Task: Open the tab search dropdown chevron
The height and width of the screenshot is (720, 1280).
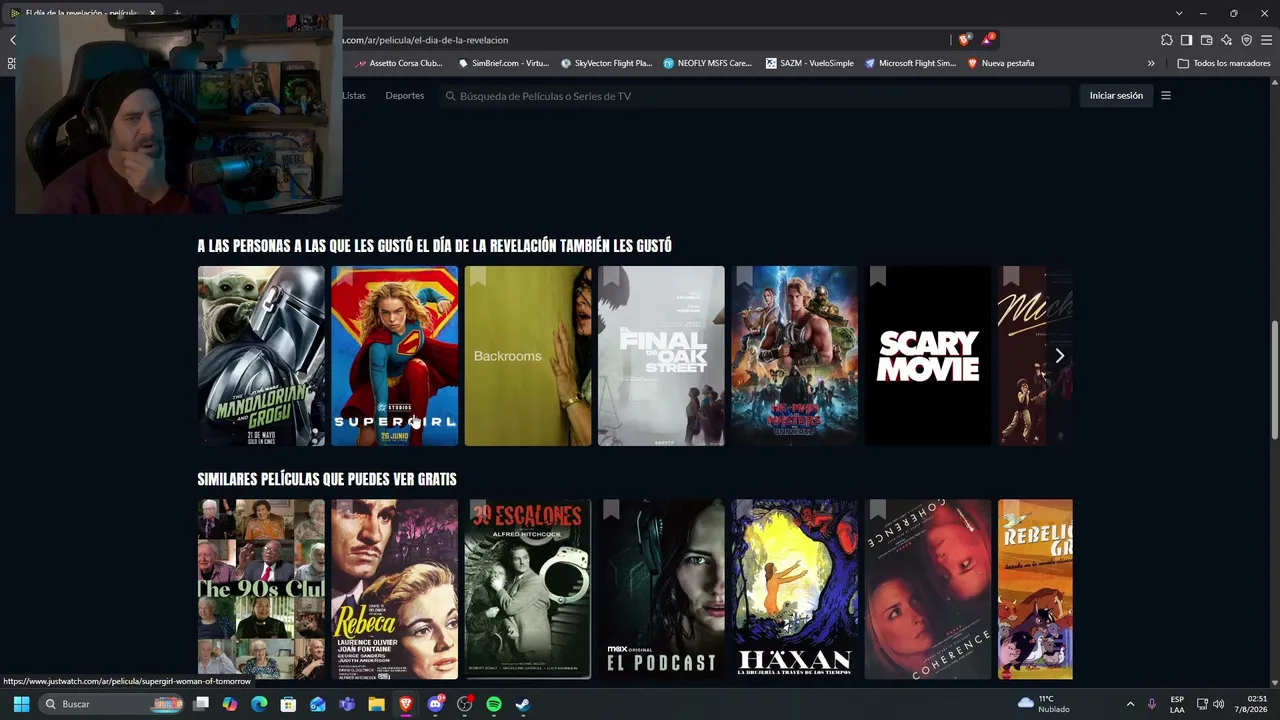Action: coord(1179,13)
